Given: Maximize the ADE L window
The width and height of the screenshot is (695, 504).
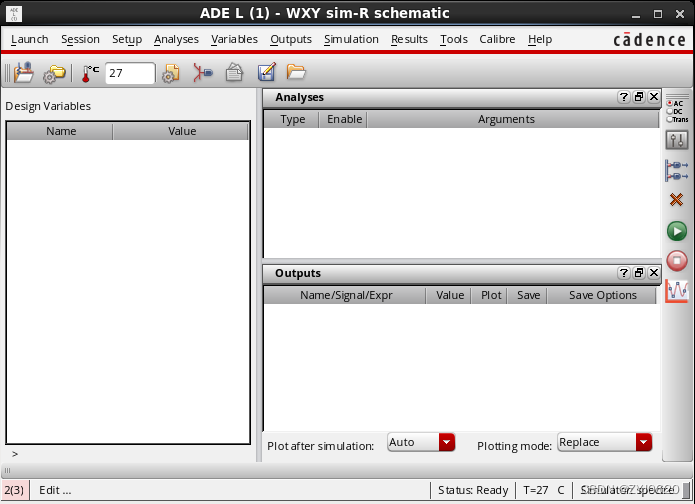Looking at the screenshot, I should point(658,14).
